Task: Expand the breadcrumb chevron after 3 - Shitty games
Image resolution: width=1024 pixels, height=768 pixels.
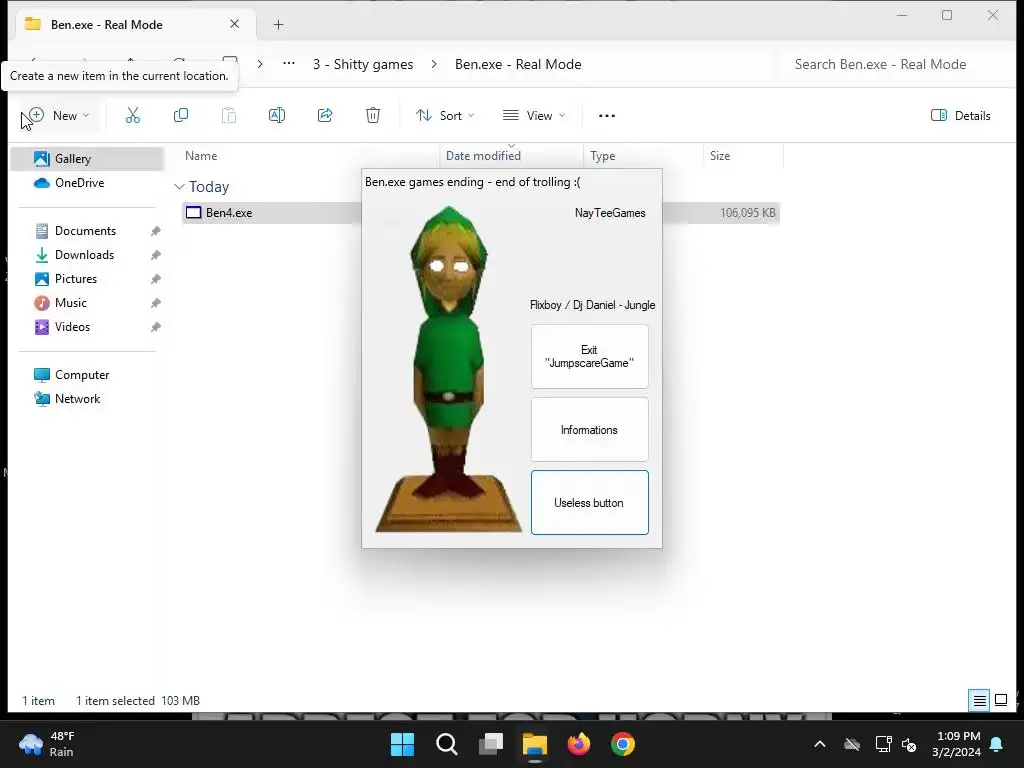Action: 434,64
